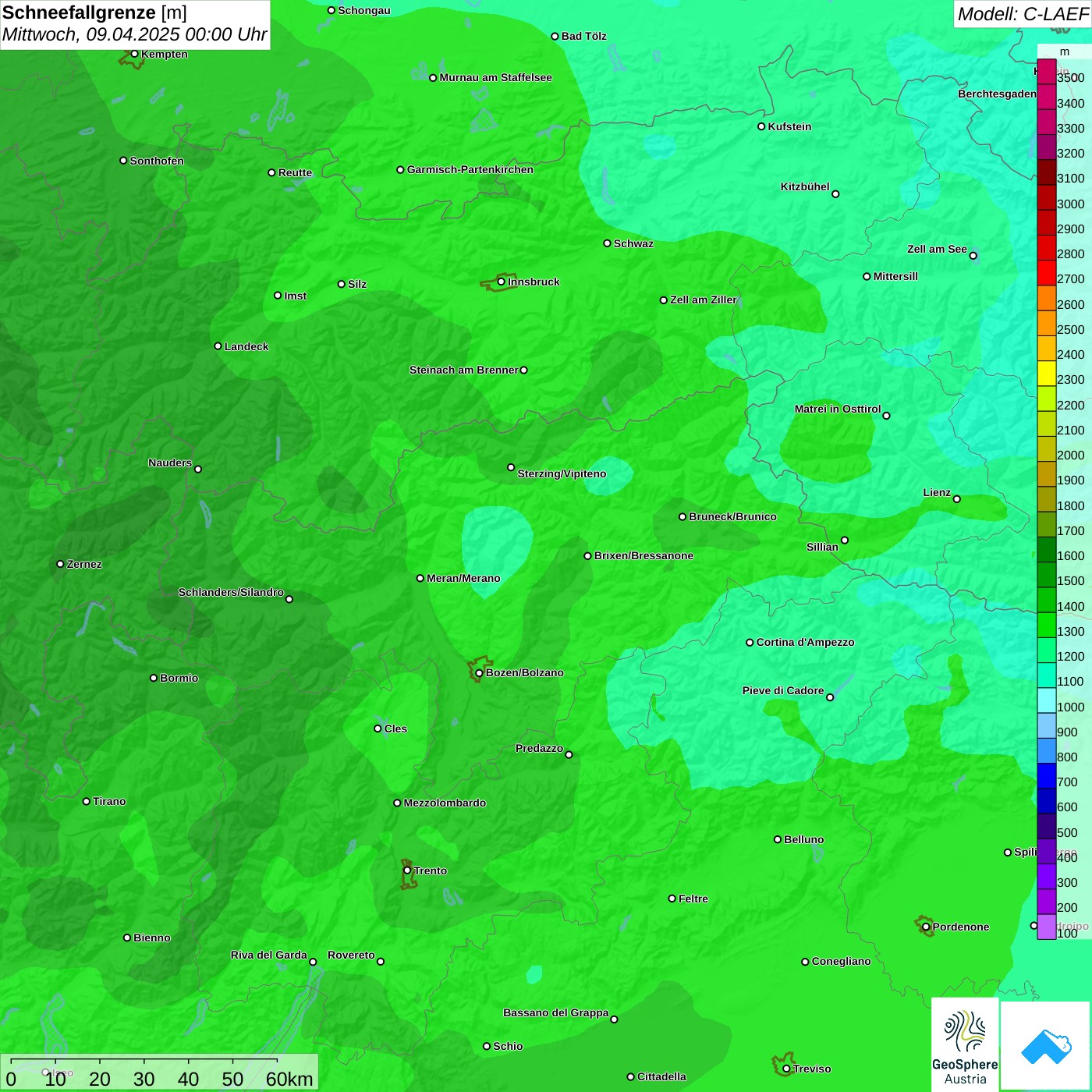
Task: Click the blue cloud logo at bottom right
Action: [x=1046, y=1045]
